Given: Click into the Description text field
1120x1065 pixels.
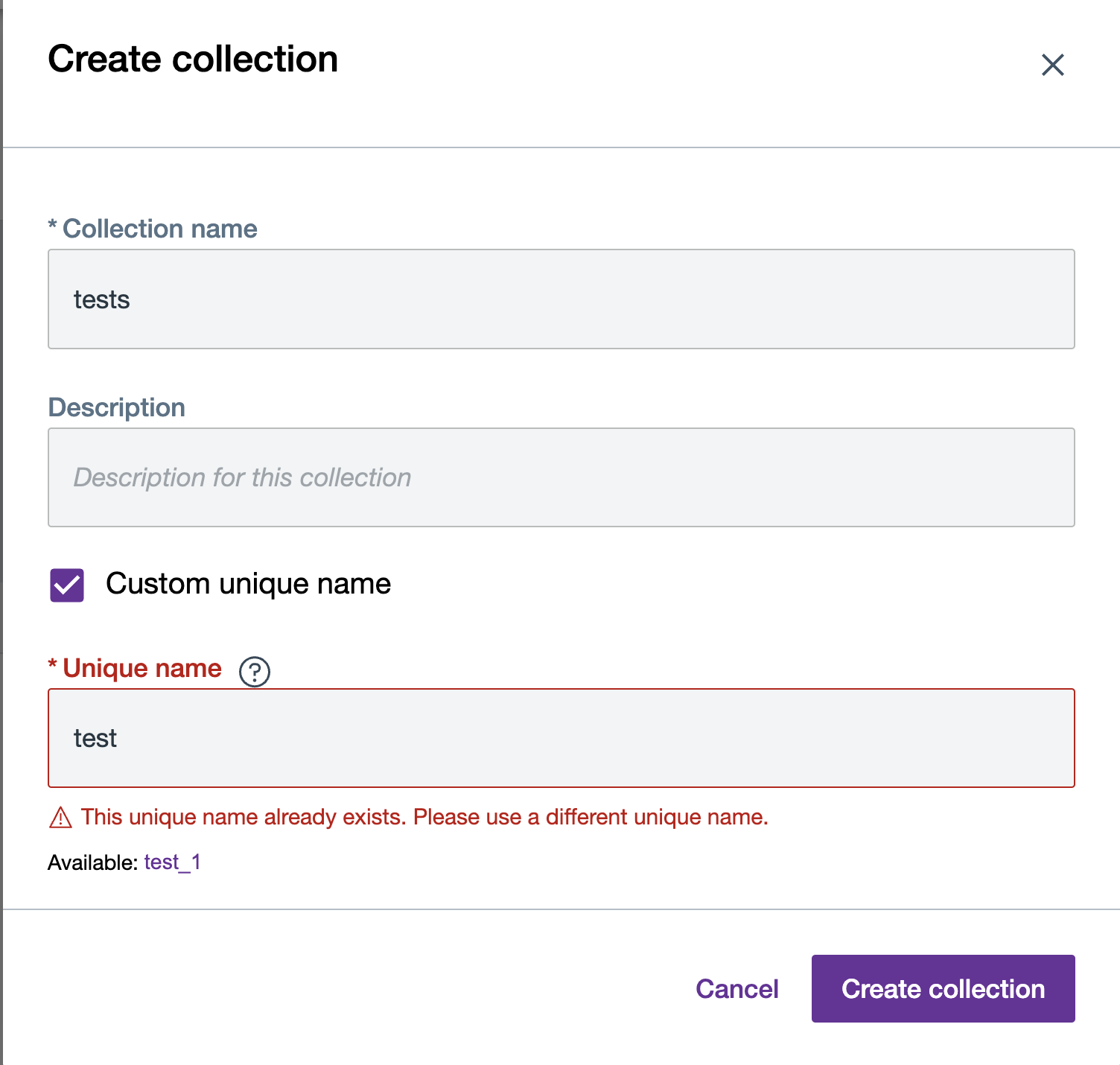Looking at the screenshot, I should [561, 477].
